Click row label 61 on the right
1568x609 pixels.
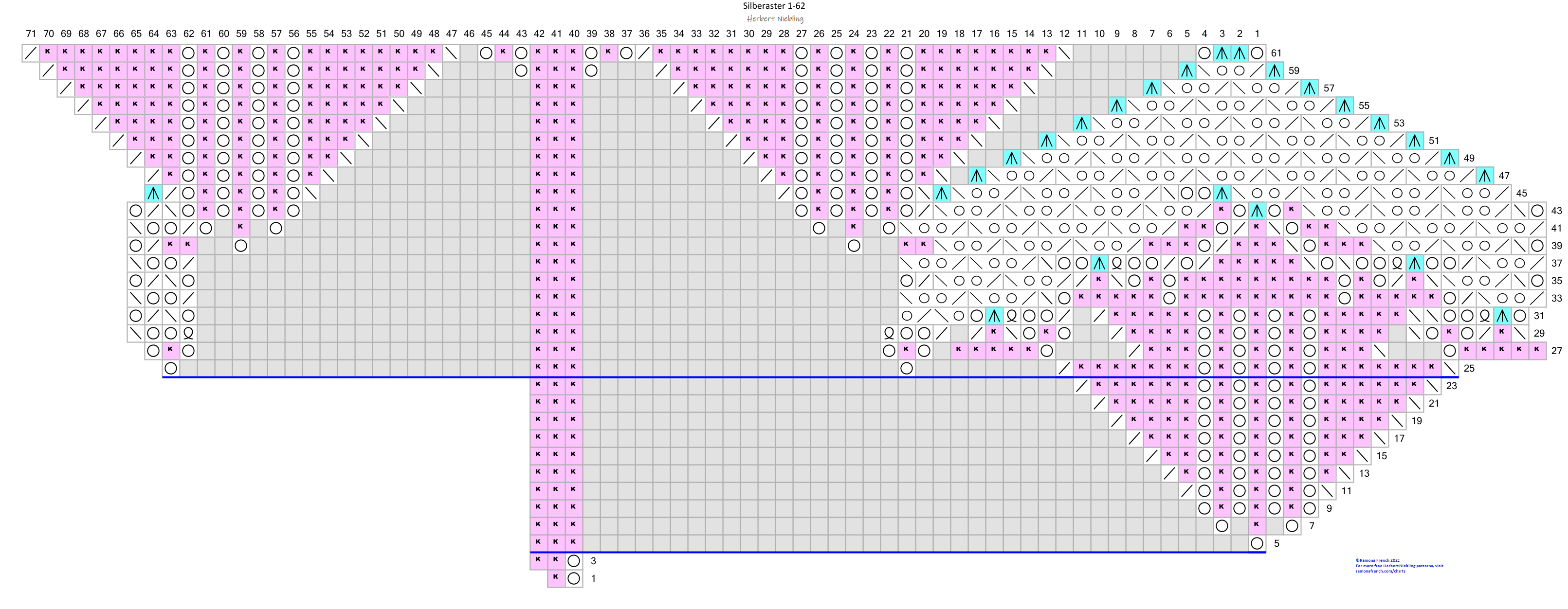click(x=1276, y=54)
